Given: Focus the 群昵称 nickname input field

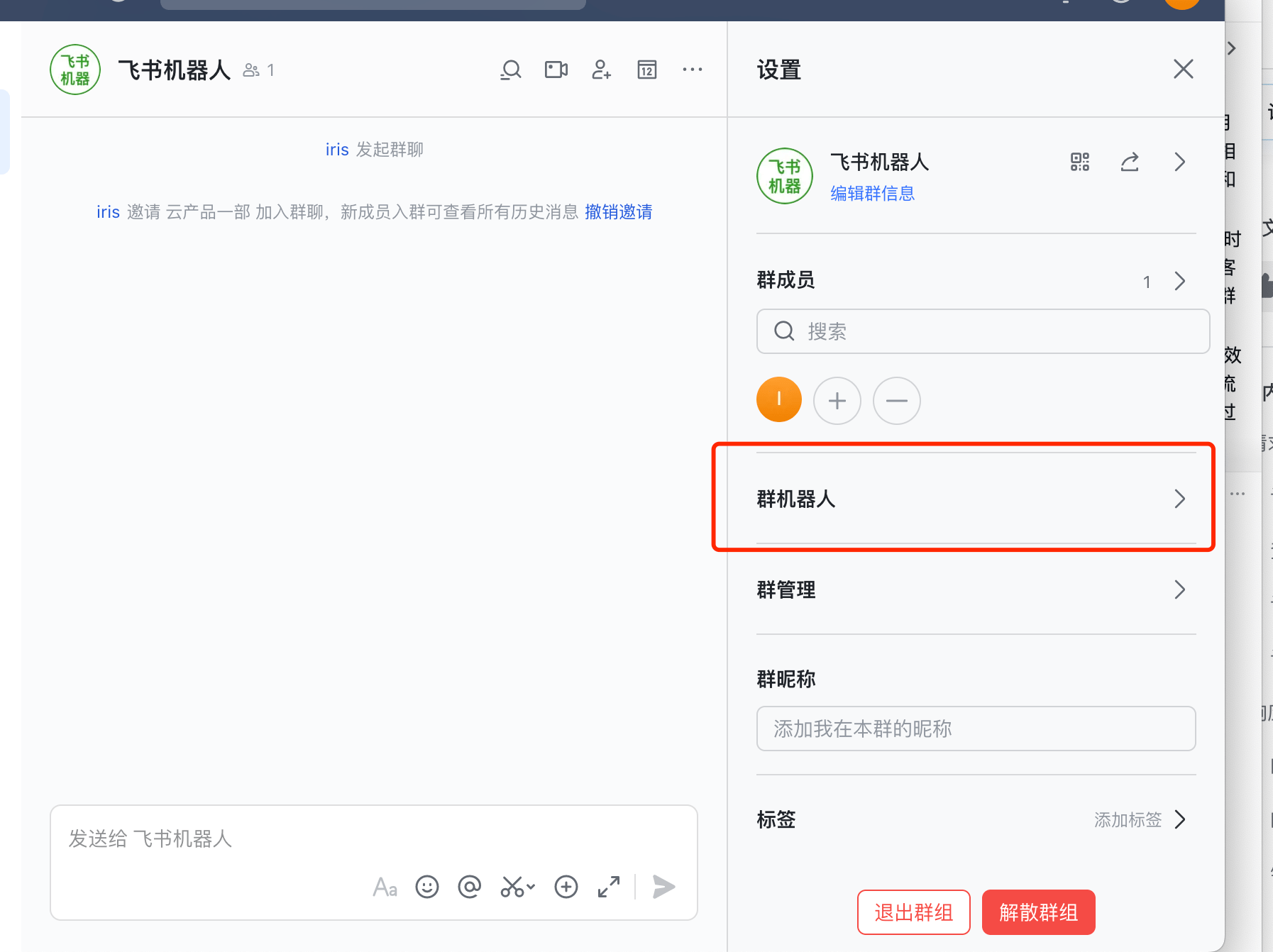Looking at the screenshot, I should [x=976, y=729].
